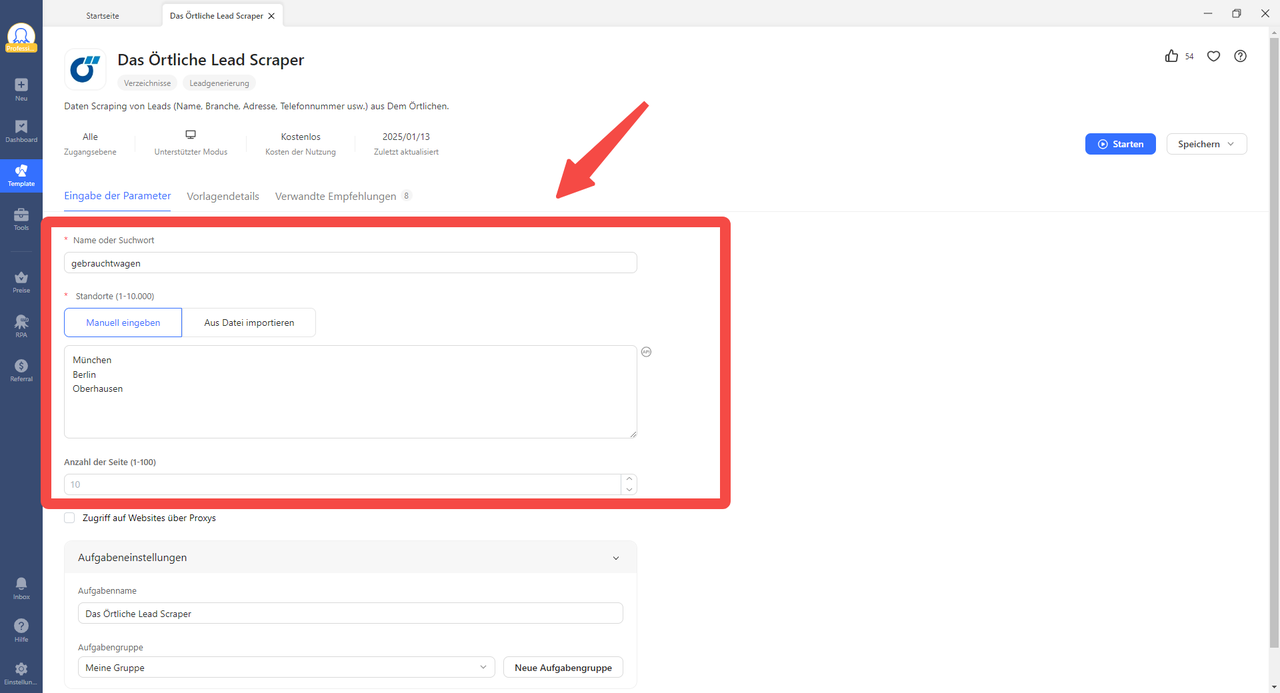Click the München entry in locations

[x=92, y=360]
